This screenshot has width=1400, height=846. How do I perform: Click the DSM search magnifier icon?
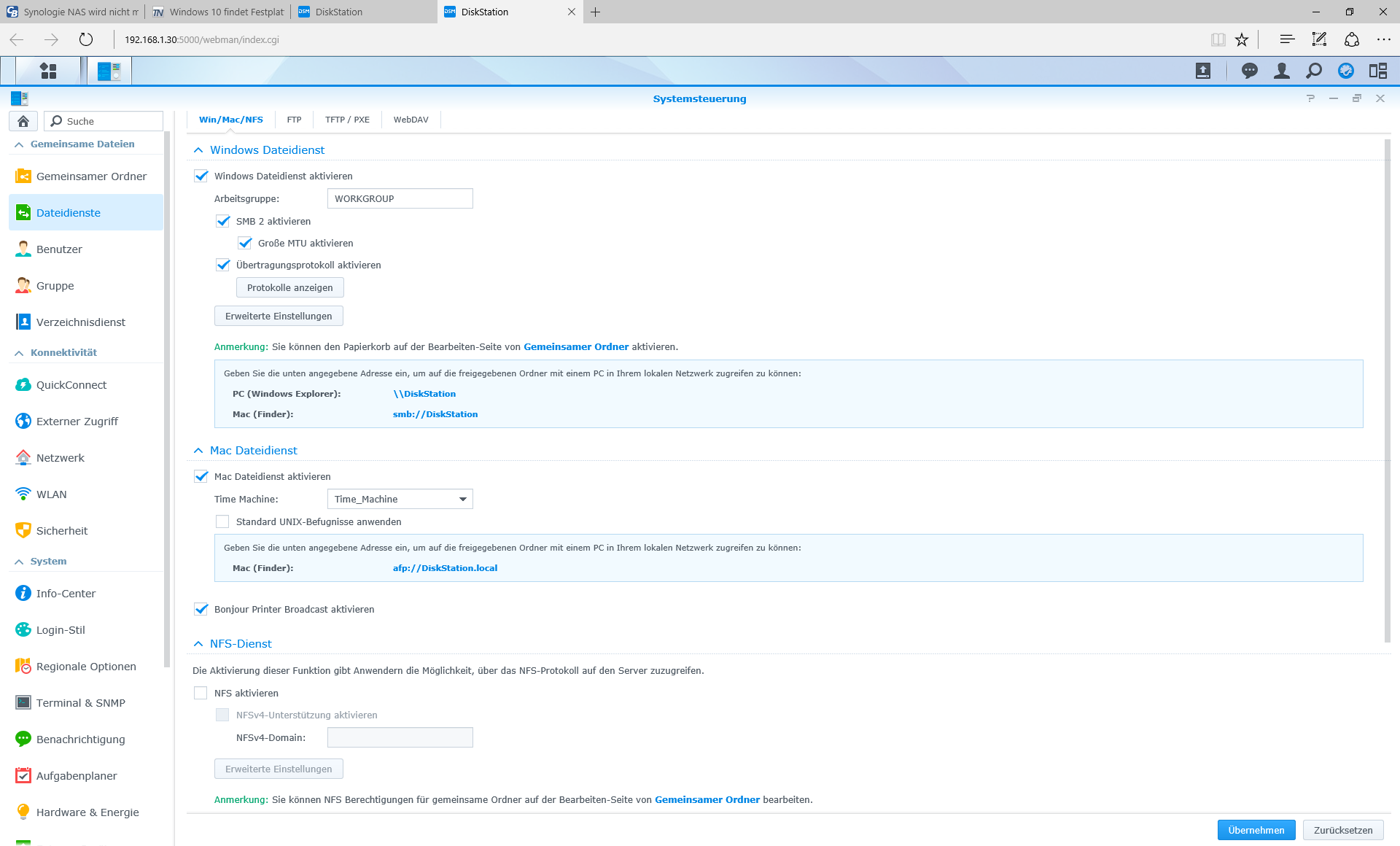click(1313, 71)
